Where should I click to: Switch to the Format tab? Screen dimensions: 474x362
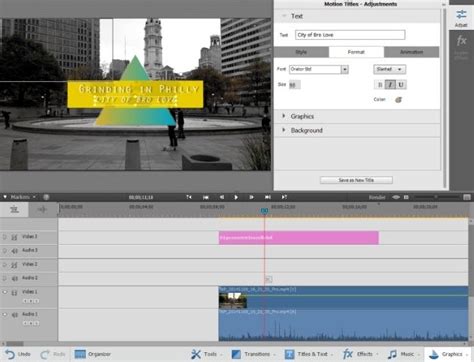pyautogui.click(x=356, y=52)
